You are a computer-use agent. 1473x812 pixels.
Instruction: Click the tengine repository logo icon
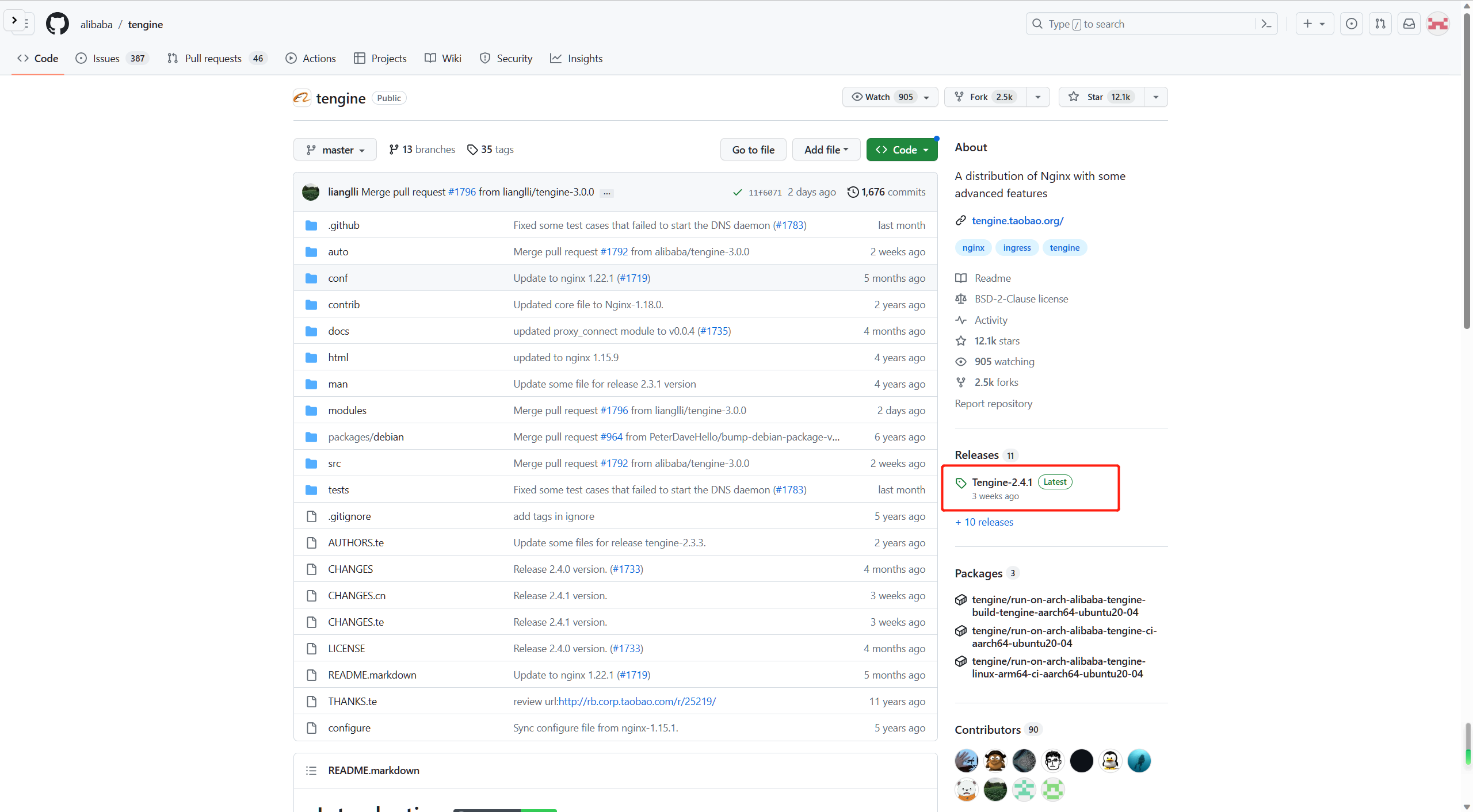(302, 98)
